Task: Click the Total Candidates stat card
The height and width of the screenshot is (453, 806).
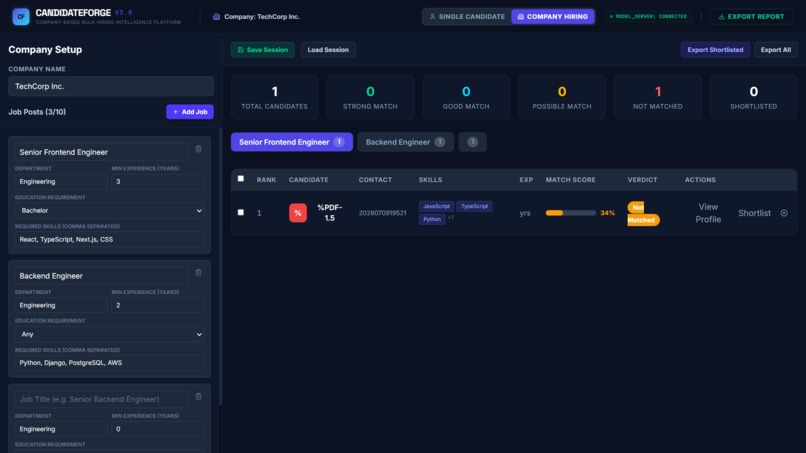Action: tap(274, 97)
